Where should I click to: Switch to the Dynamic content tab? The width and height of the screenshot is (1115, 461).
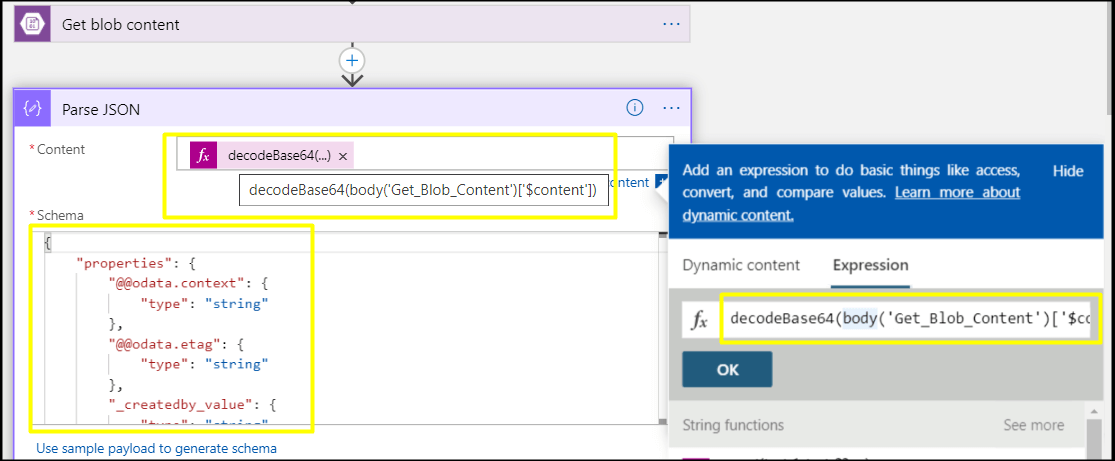(741, 265)
